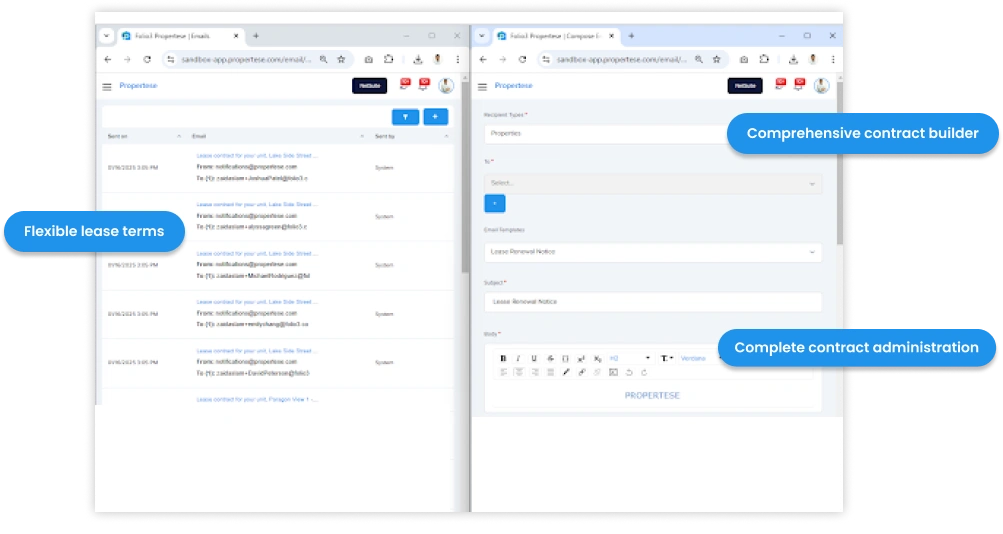Click the address bar in the Emails window
Viewport: 1003px width, 534px height.
pyautogui.click(x=256, y=59)
